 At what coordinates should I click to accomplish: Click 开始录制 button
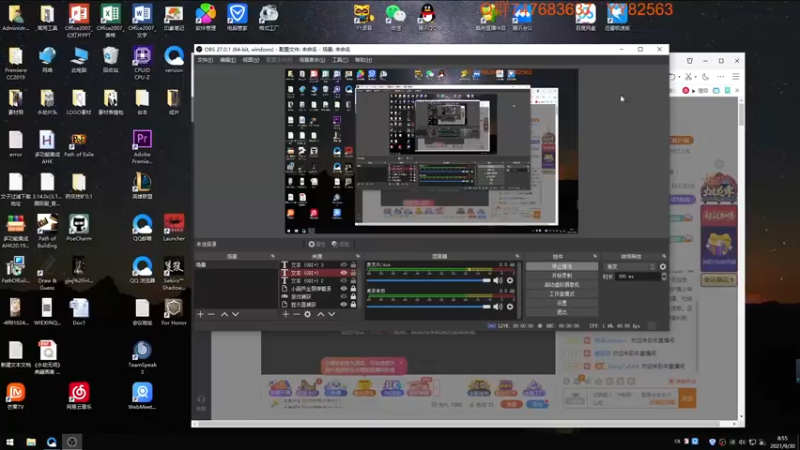pos(562,276)
